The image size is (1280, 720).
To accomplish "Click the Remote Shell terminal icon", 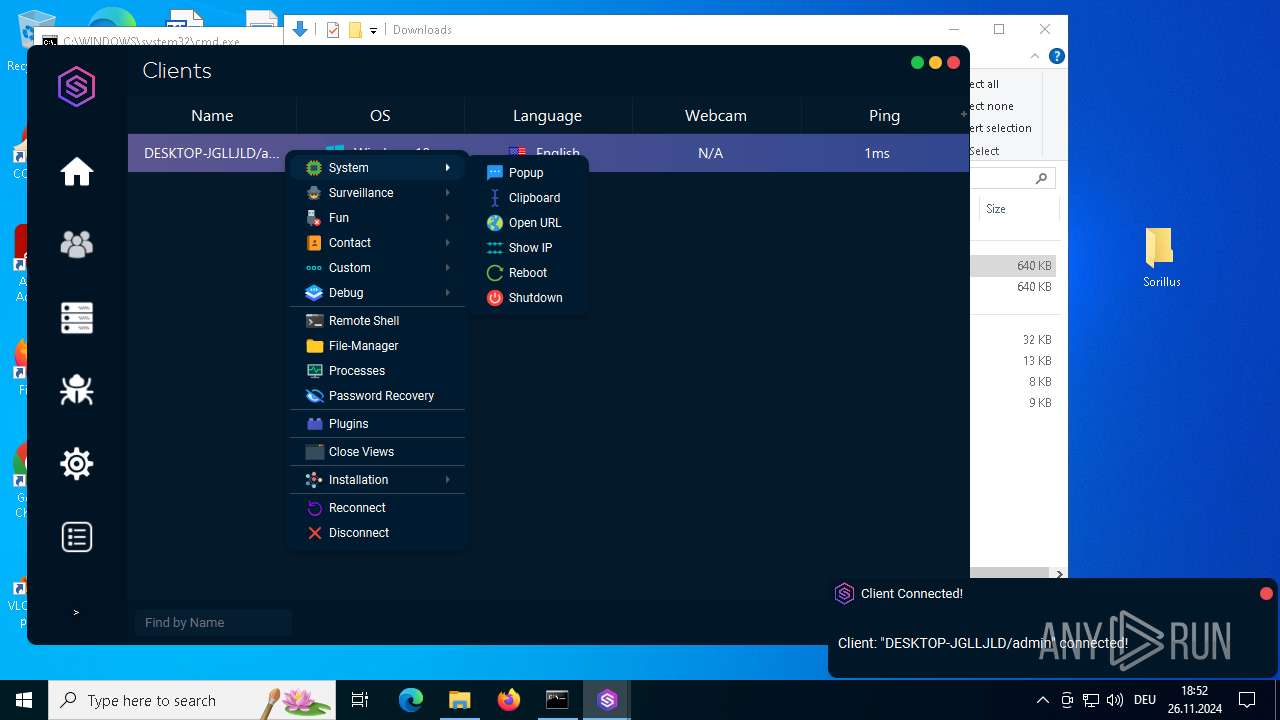I will [314, 321].
